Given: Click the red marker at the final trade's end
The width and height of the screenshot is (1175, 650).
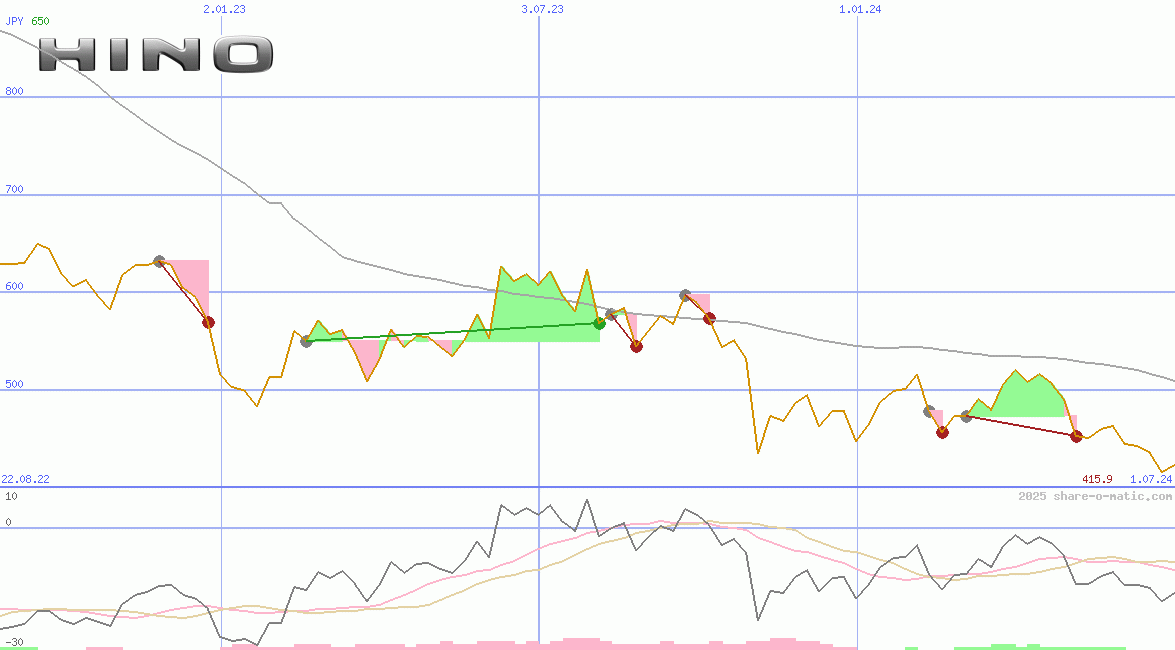Looking at the screenshot, I should click(x=1076, y=436).
